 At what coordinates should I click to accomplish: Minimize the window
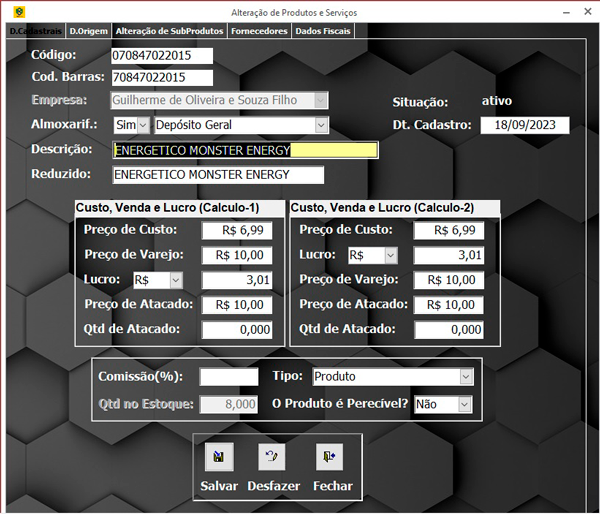(x=566, y=12)
